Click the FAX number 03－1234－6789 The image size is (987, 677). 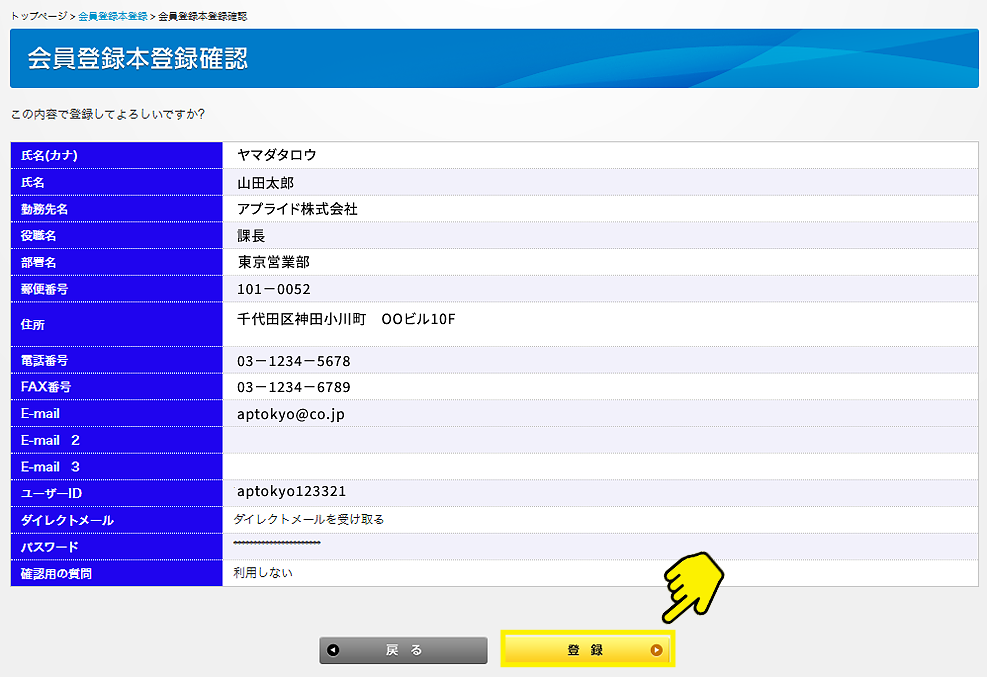(x=293, y=387)
